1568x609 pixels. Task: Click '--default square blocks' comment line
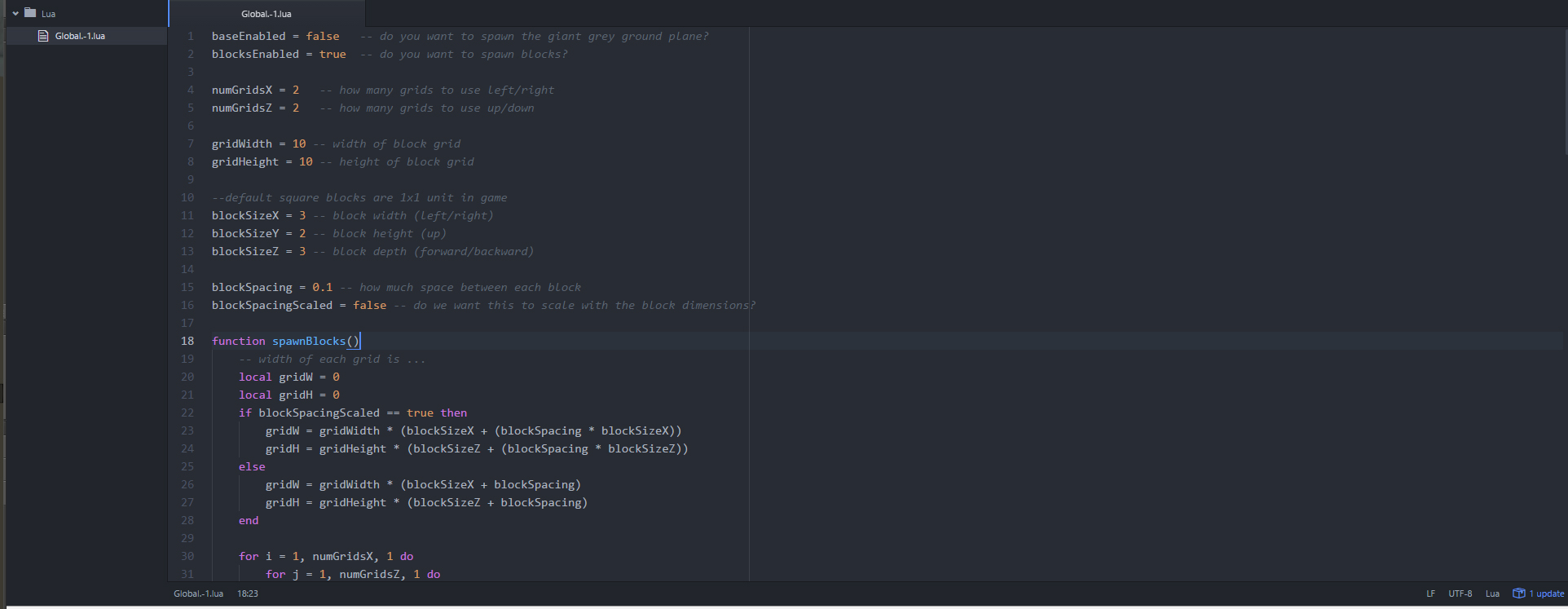pyautogui.click(x=359, y=197)
